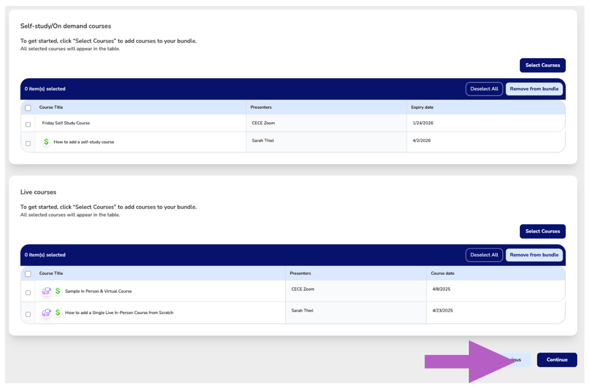
Task: Click the Self-study/On demand courses heading
Action: click(65, 26)
